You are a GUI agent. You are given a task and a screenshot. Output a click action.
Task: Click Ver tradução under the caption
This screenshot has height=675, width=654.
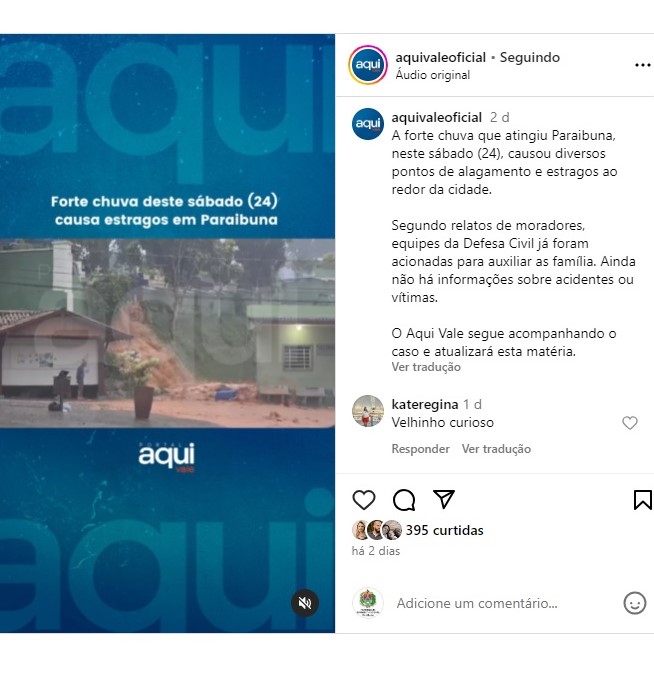point(426,367)
